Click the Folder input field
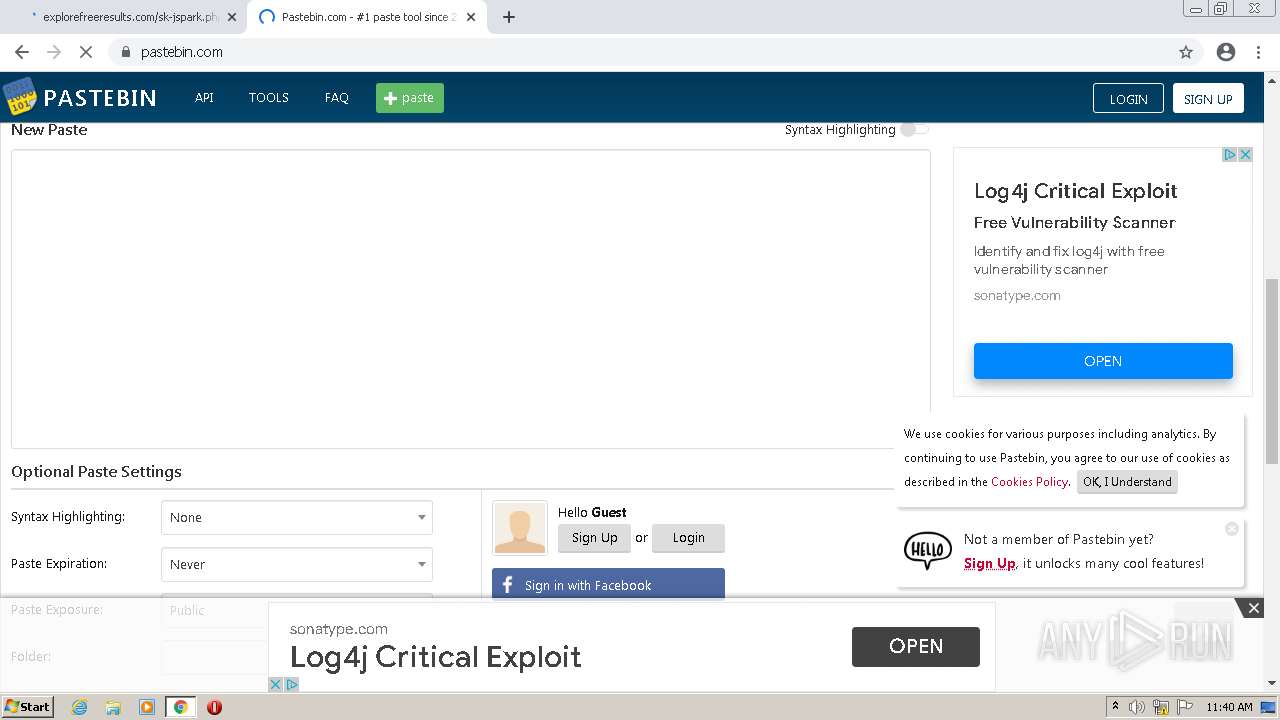 coord(297,657)
